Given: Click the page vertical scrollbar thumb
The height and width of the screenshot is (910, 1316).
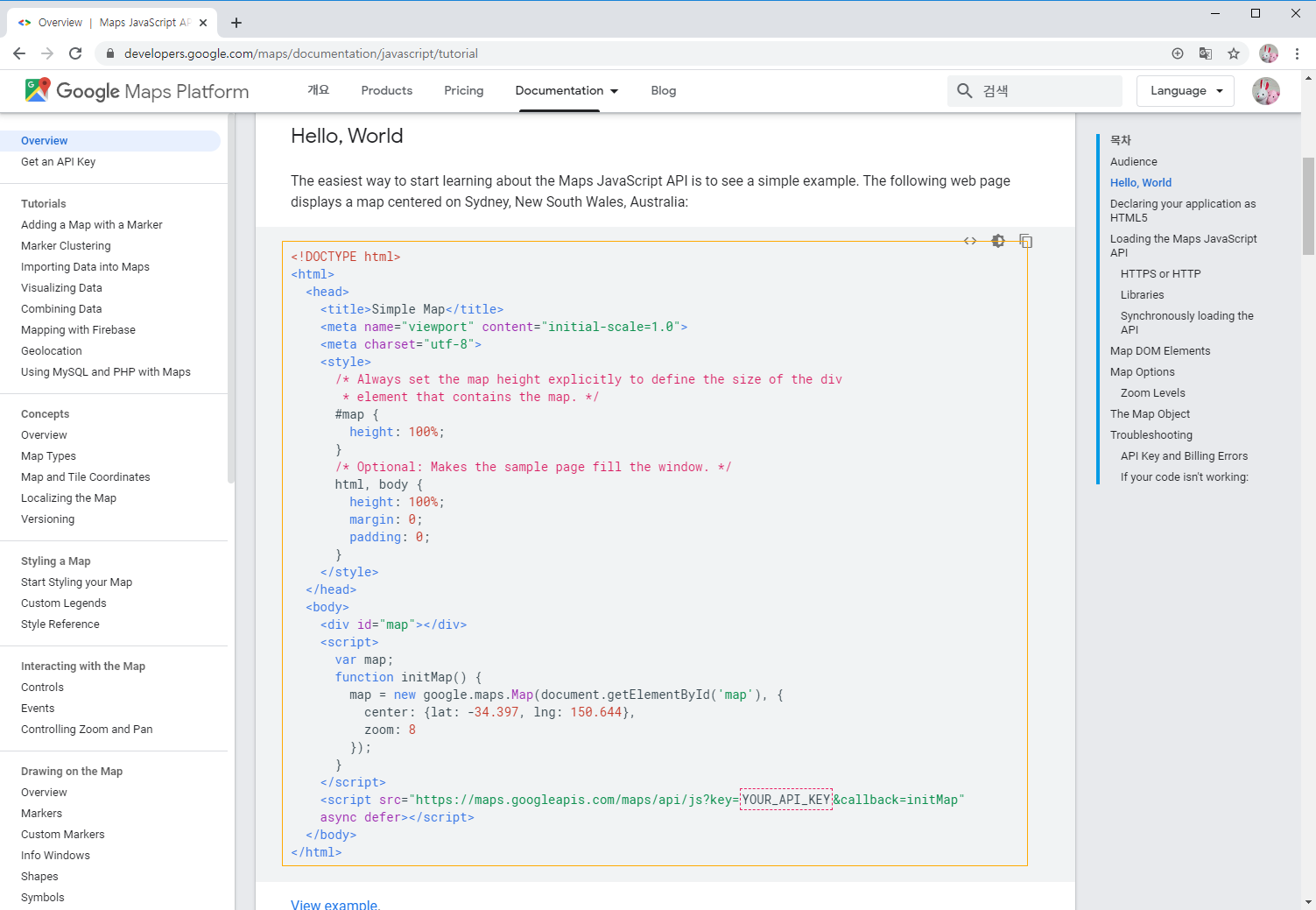Looking at the screenshot, I should (1308, 206).
